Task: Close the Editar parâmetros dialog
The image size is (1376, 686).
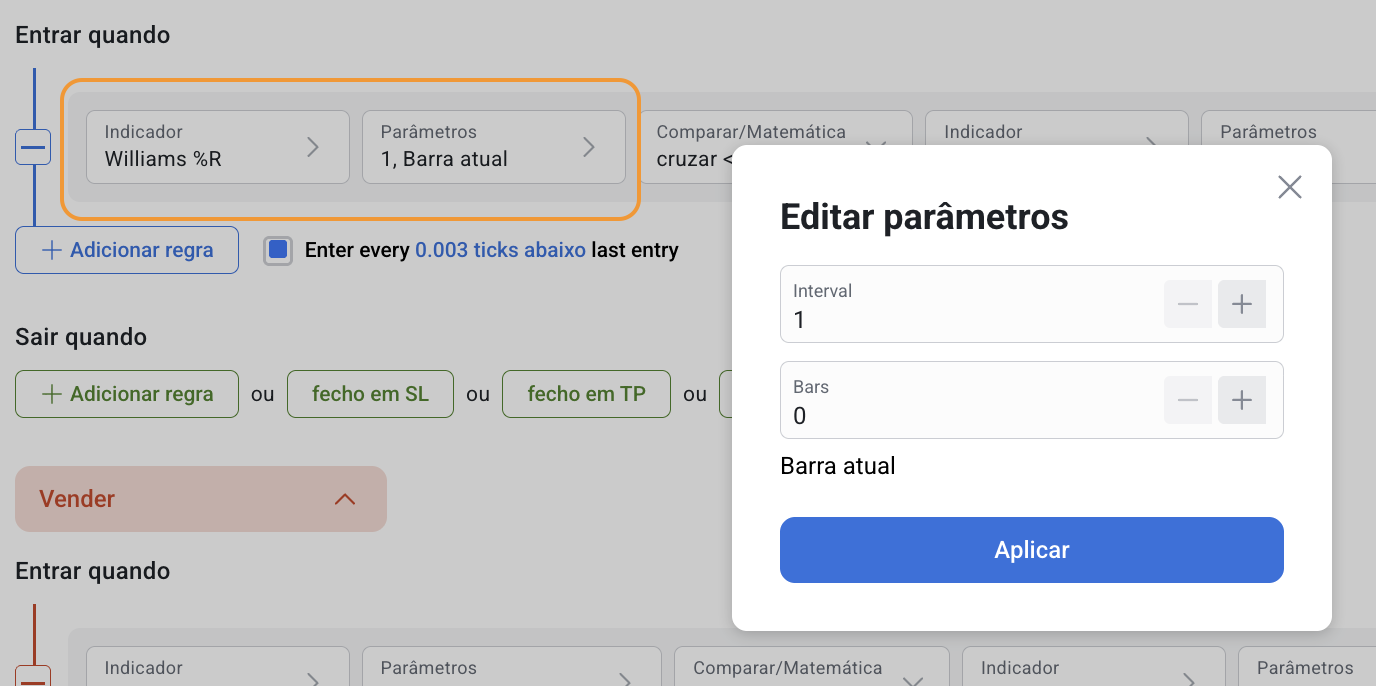Action: click(1290, 187)
